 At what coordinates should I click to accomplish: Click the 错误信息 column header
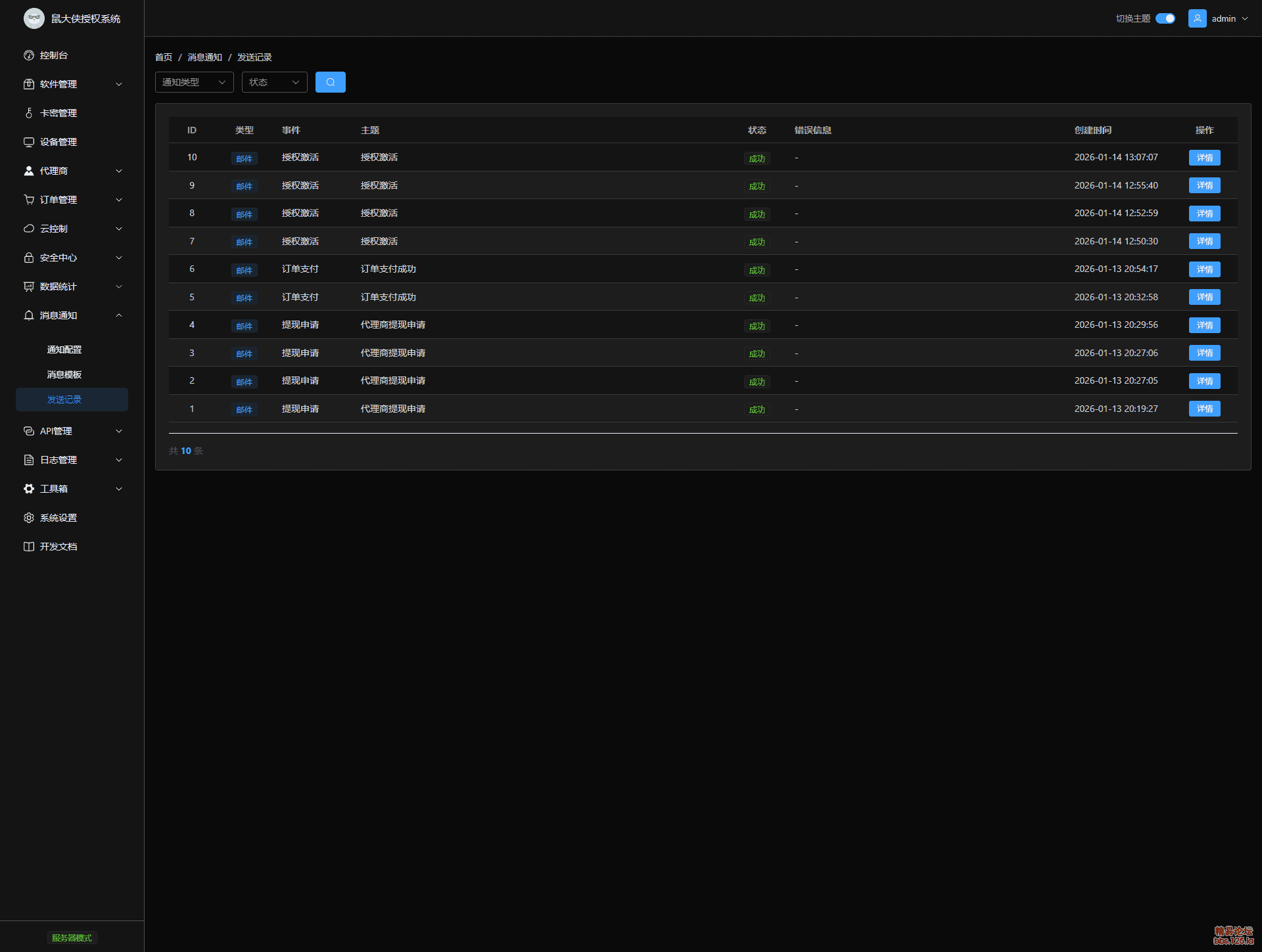coord(813,130)
